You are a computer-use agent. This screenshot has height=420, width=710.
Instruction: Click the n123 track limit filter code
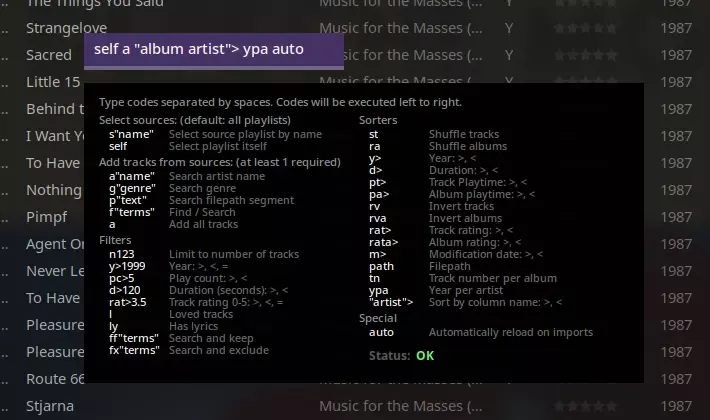[121, 254]
